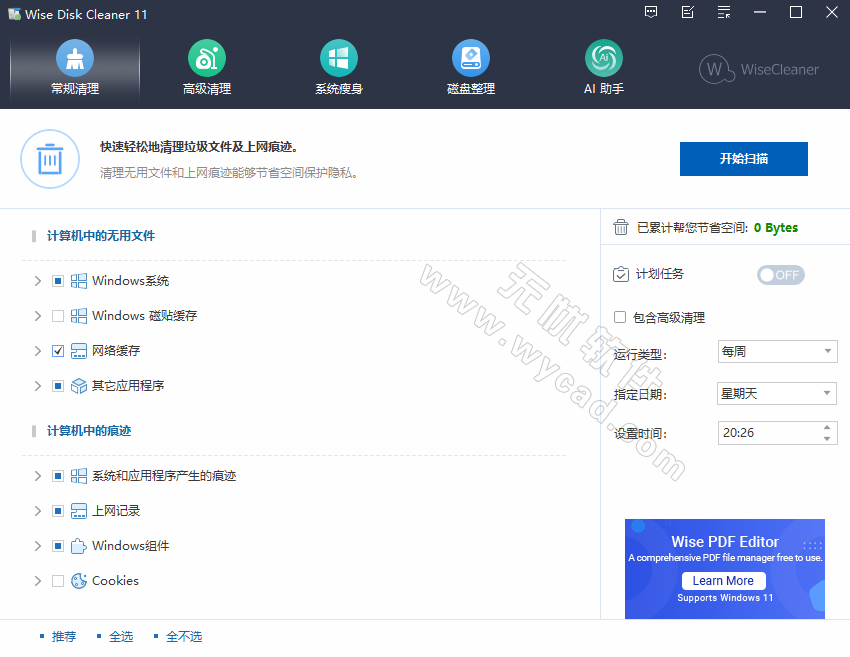Click the edit/note icon in the title bar
This screenshot has width=850, height=657.
tap(687, 13)
